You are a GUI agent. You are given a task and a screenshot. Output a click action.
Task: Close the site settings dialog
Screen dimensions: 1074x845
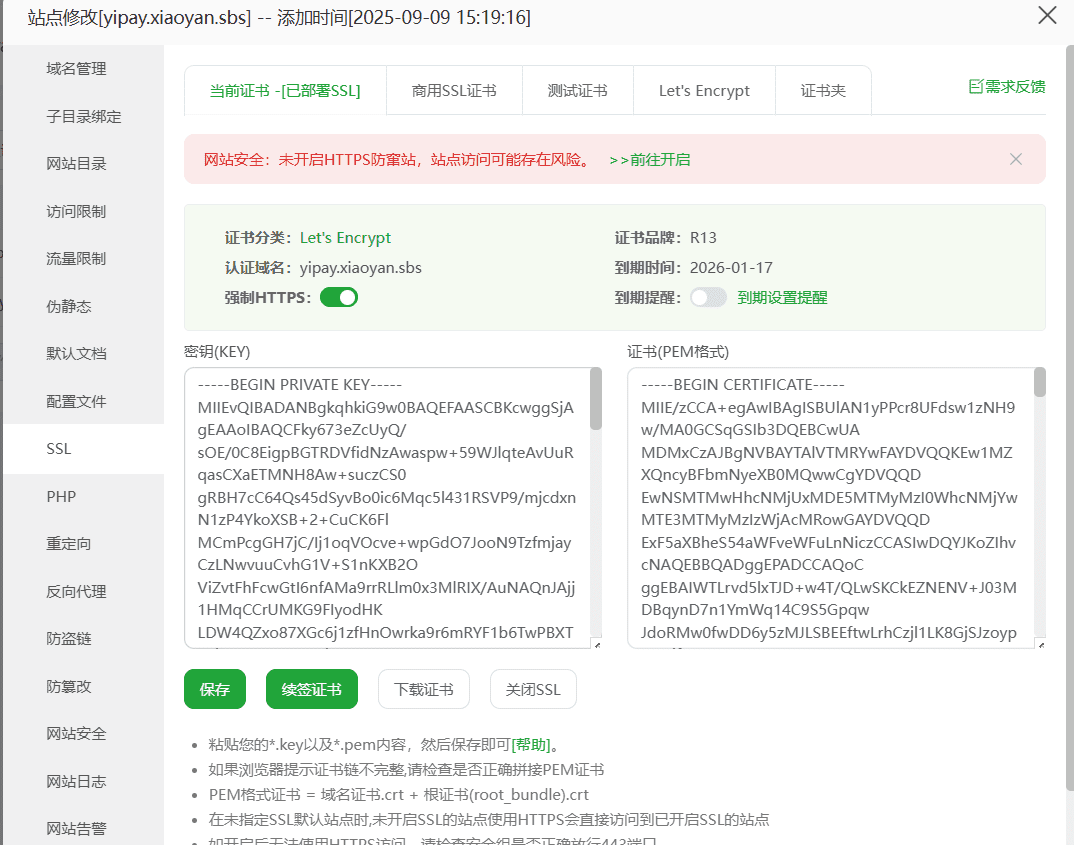pos(1047,15)
